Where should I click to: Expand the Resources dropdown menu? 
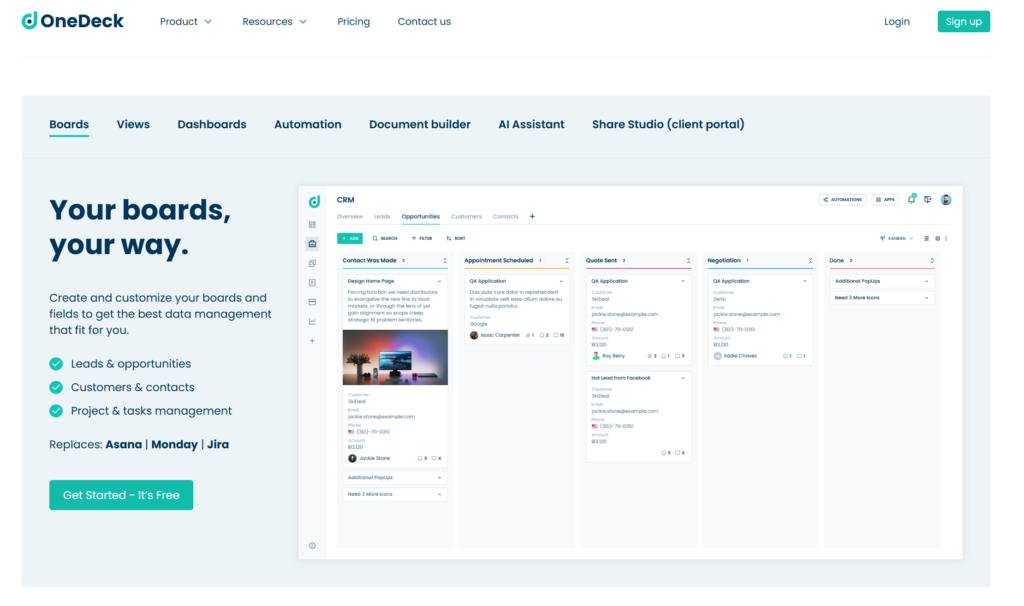pos(274,21)
